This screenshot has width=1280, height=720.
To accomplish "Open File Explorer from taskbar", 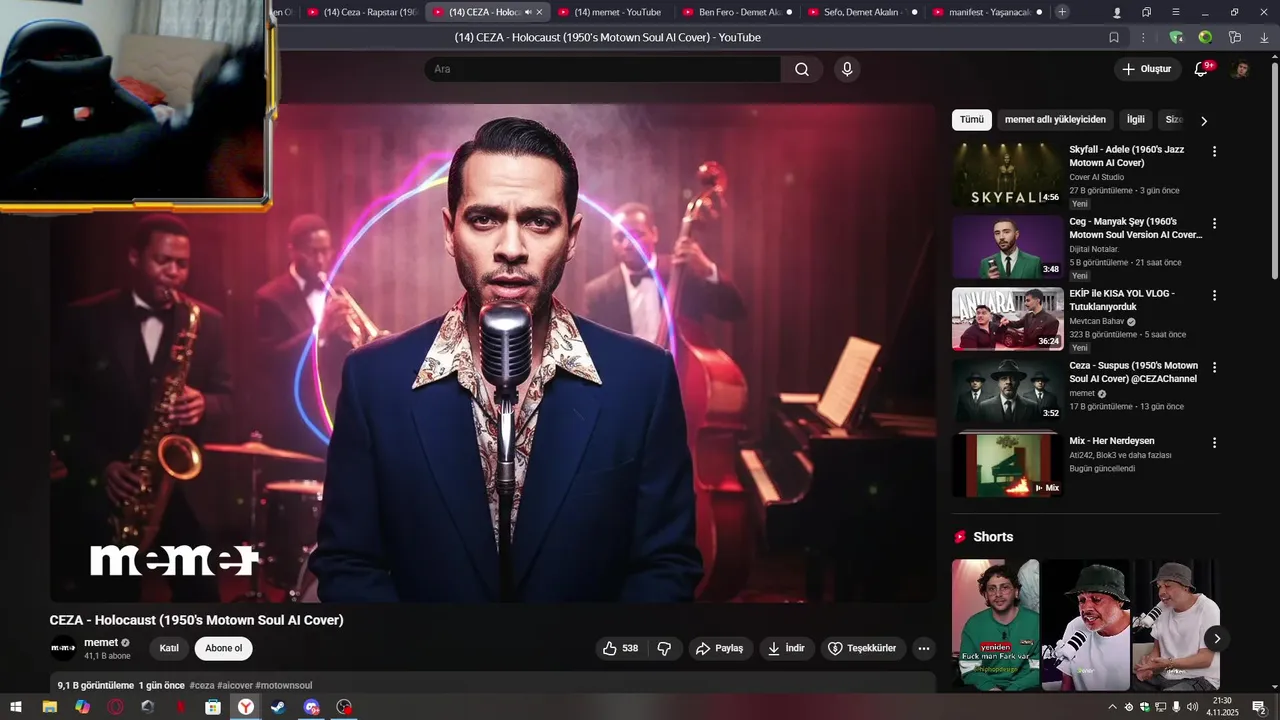I will tap(49, 707).
